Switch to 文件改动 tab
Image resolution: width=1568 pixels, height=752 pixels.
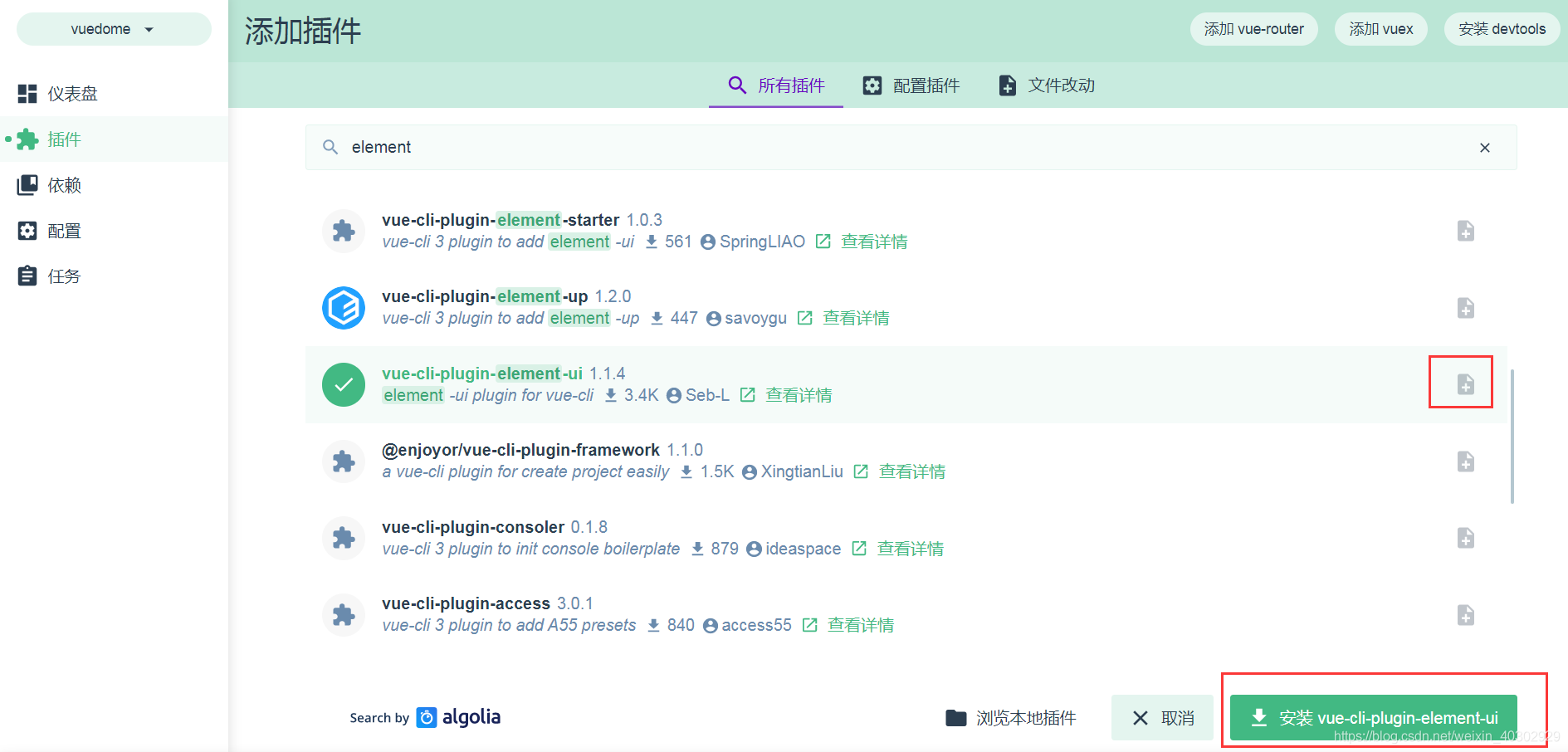click(1046, 85)
